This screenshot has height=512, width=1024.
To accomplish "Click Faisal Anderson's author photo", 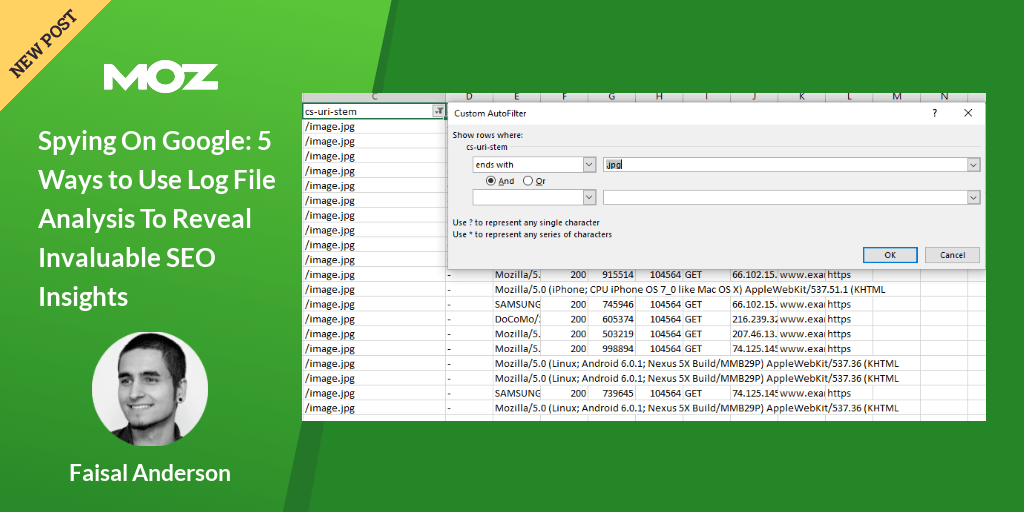I will point(150,391).
